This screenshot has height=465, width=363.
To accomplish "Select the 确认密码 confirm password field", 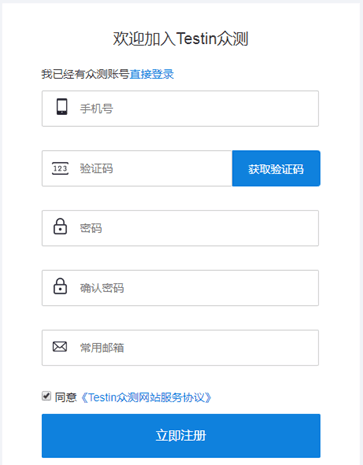I will pos(180,288).
